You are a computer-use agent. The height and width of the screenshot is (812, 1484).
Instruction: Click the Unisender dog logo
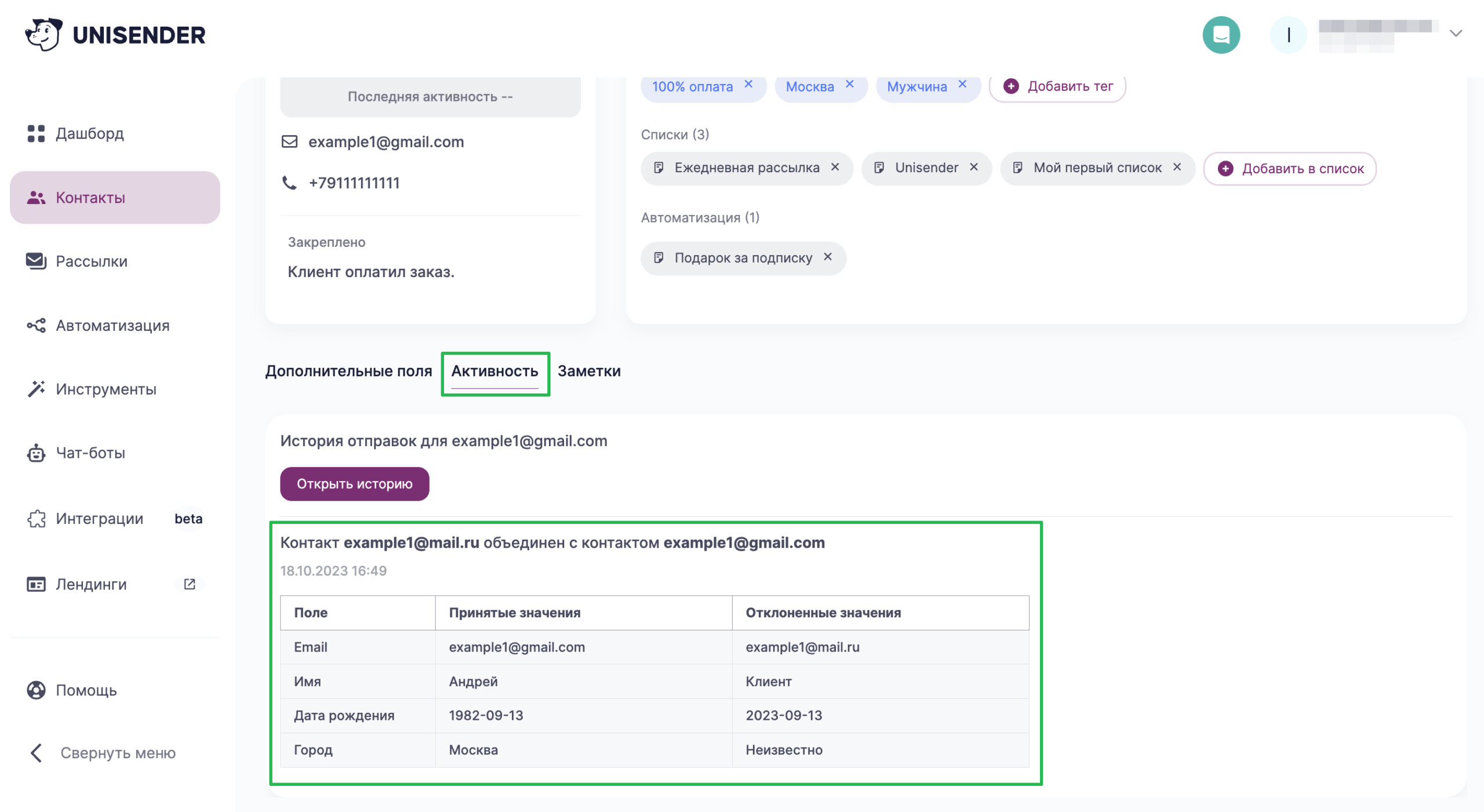pos(43,35)
